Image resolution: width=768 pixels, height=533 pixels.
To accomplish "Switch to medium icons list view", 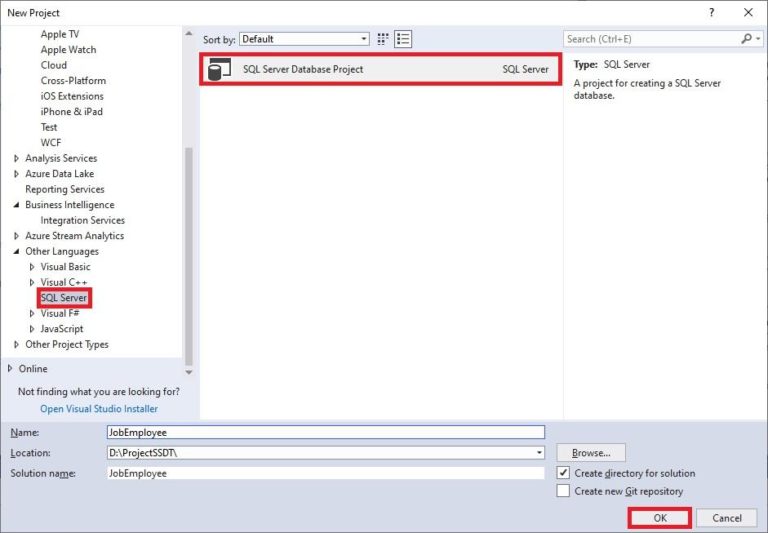I will tap(403, 39).
